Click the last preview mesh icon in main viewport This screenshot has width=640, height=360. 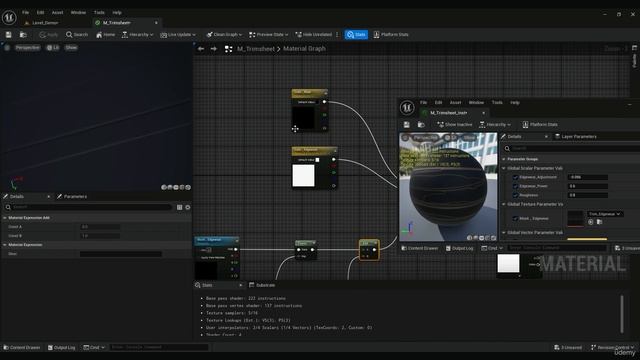click(188, 187)
